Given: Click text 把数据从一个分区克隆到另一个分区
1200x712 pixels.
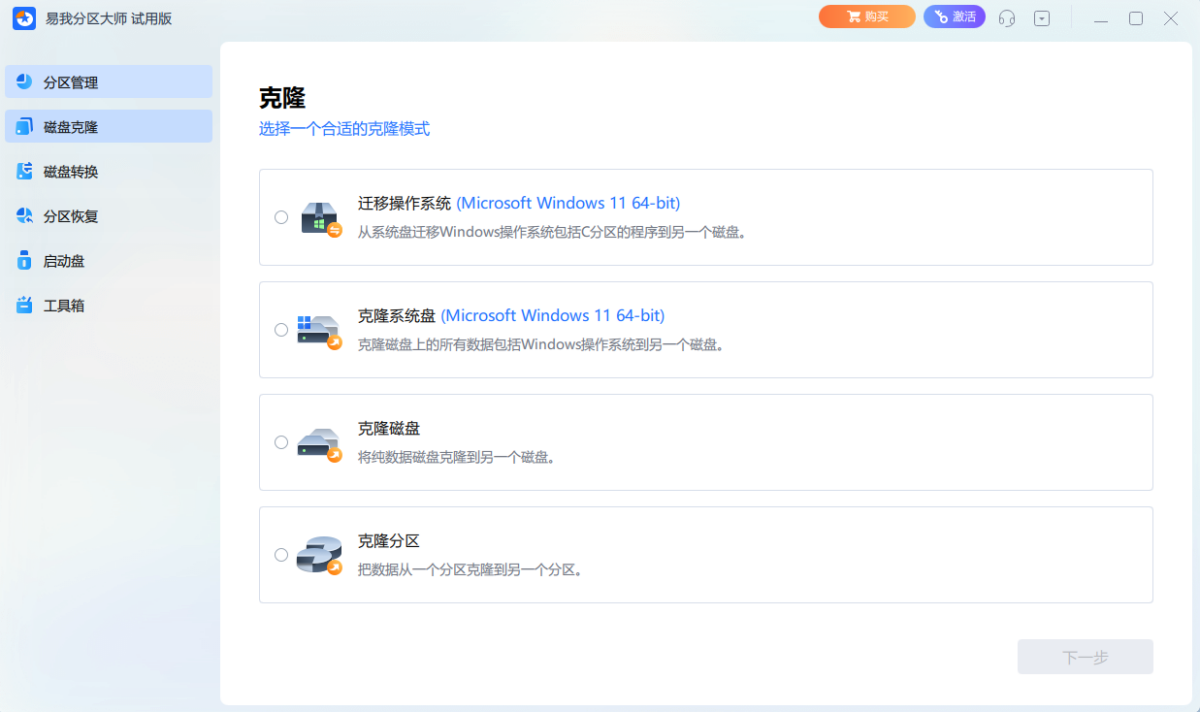Looking at the screenshot, I should coord(470,570).
